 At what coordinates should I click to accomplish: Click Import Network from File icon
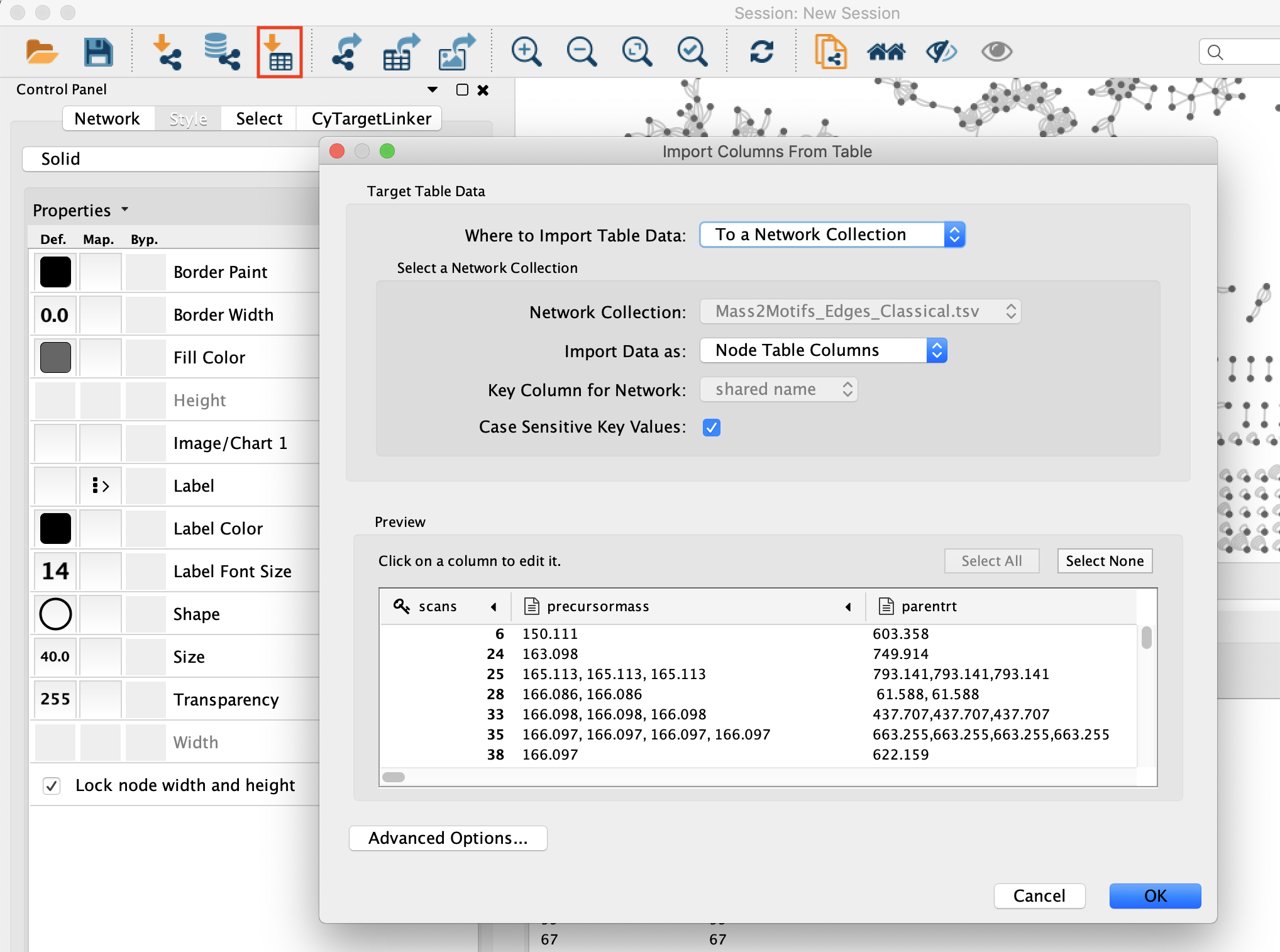[x=167, y=52]
